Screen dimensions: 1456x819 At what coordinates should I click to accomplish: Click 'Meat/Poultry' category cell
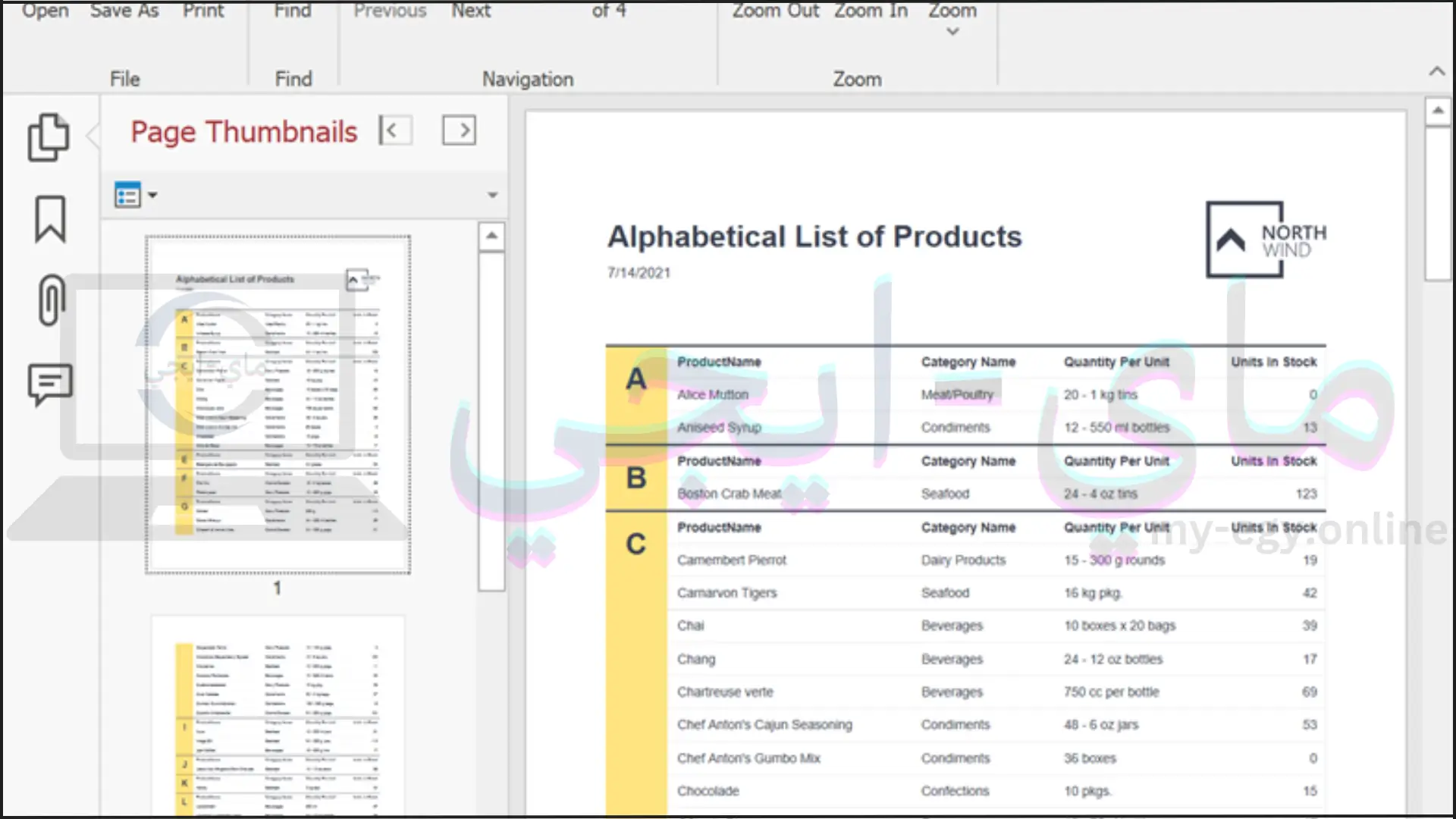tap(957, 394)
